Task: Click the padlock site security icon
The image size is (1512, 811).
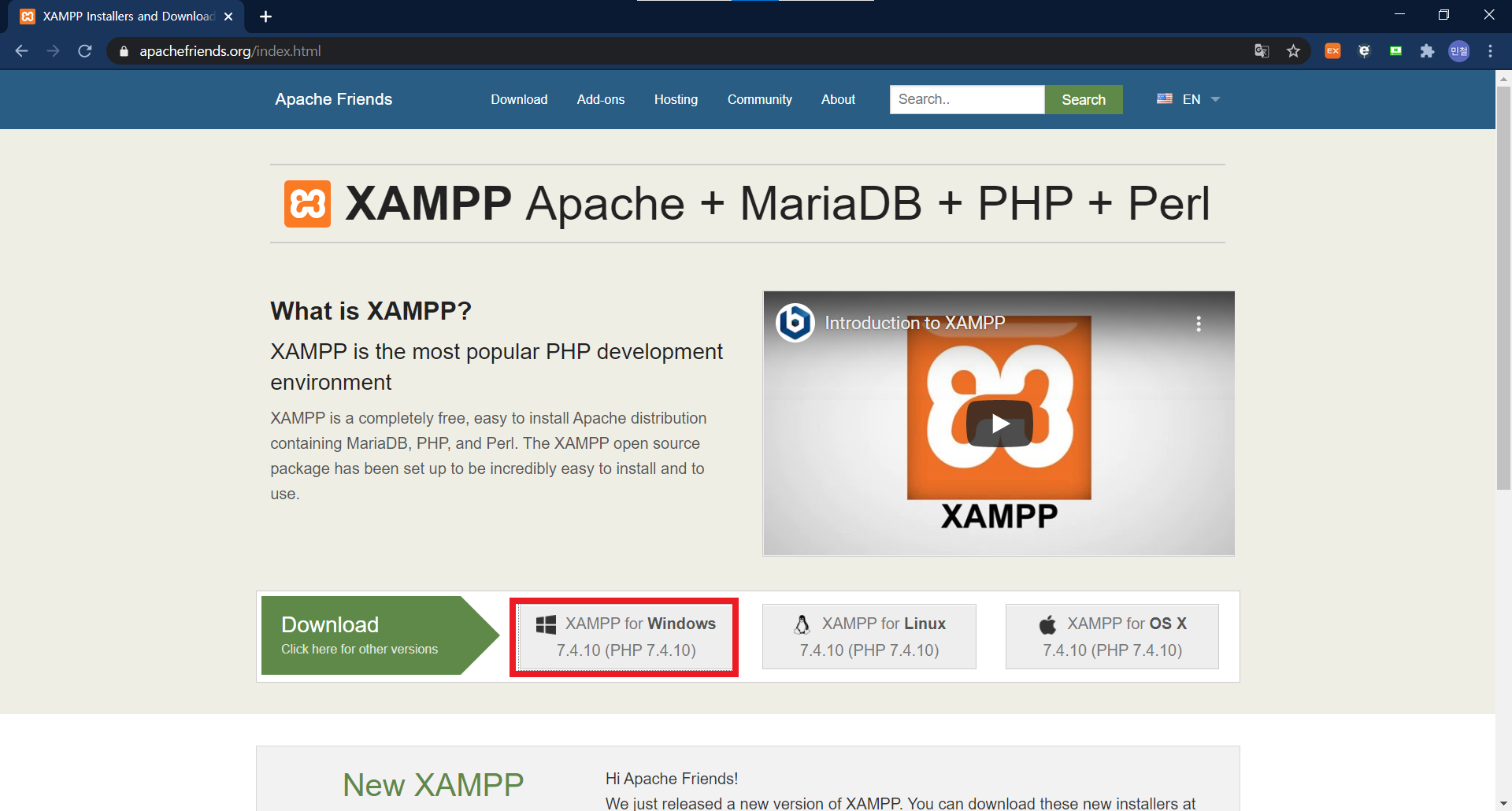Action: (124, 51)
